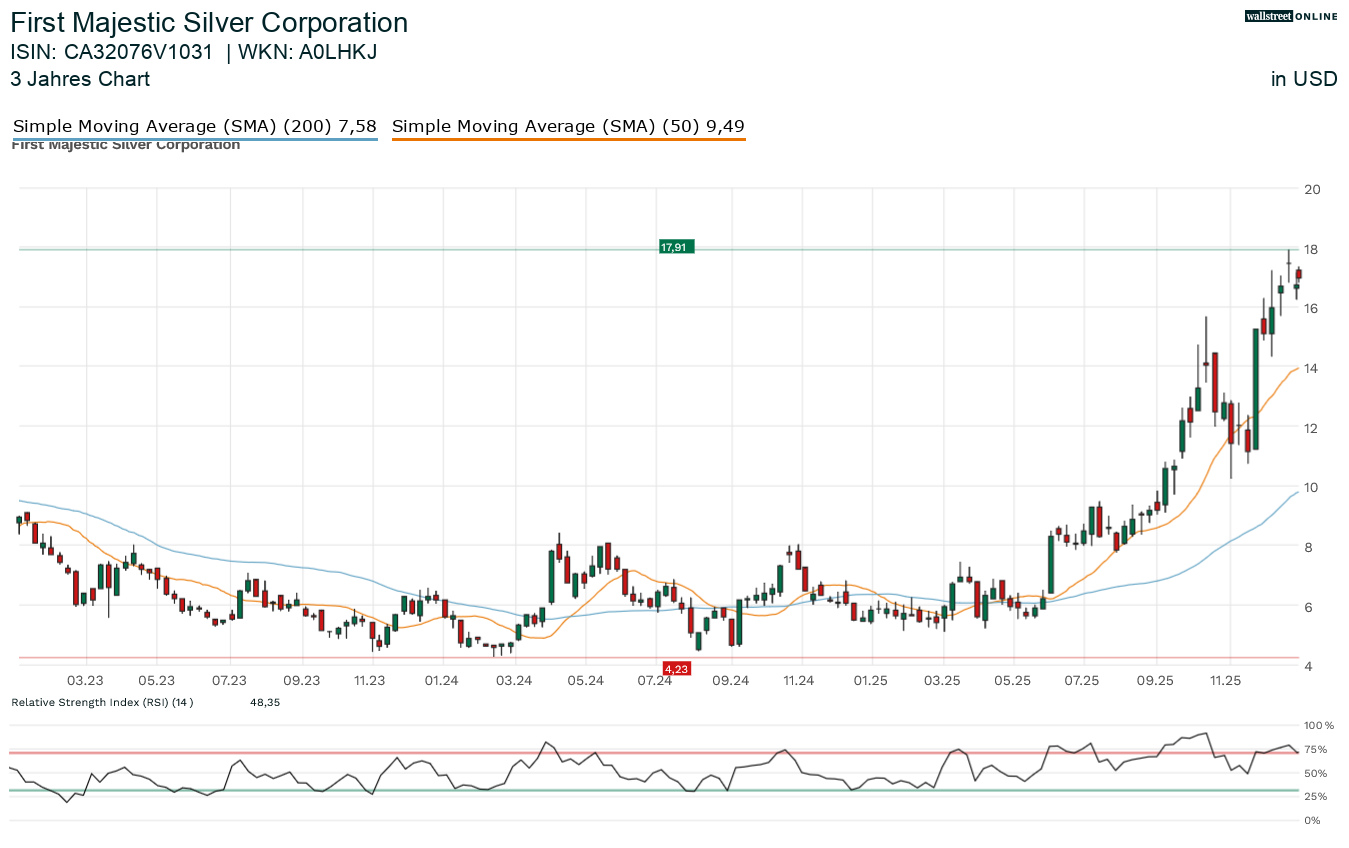Viewport: 1349px width, 848px height.
Task: Click the "in USD" currency label
Action: coord(1303,79)
